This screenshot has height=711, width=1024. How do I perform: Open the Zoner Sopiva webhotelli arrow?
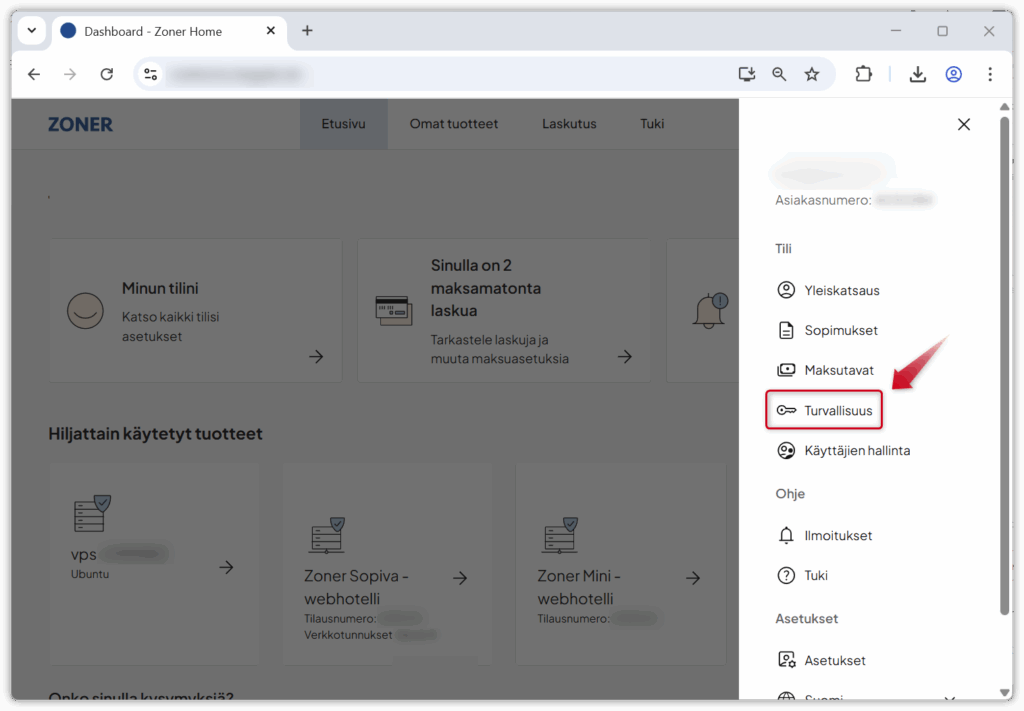(x=460, y=577)
